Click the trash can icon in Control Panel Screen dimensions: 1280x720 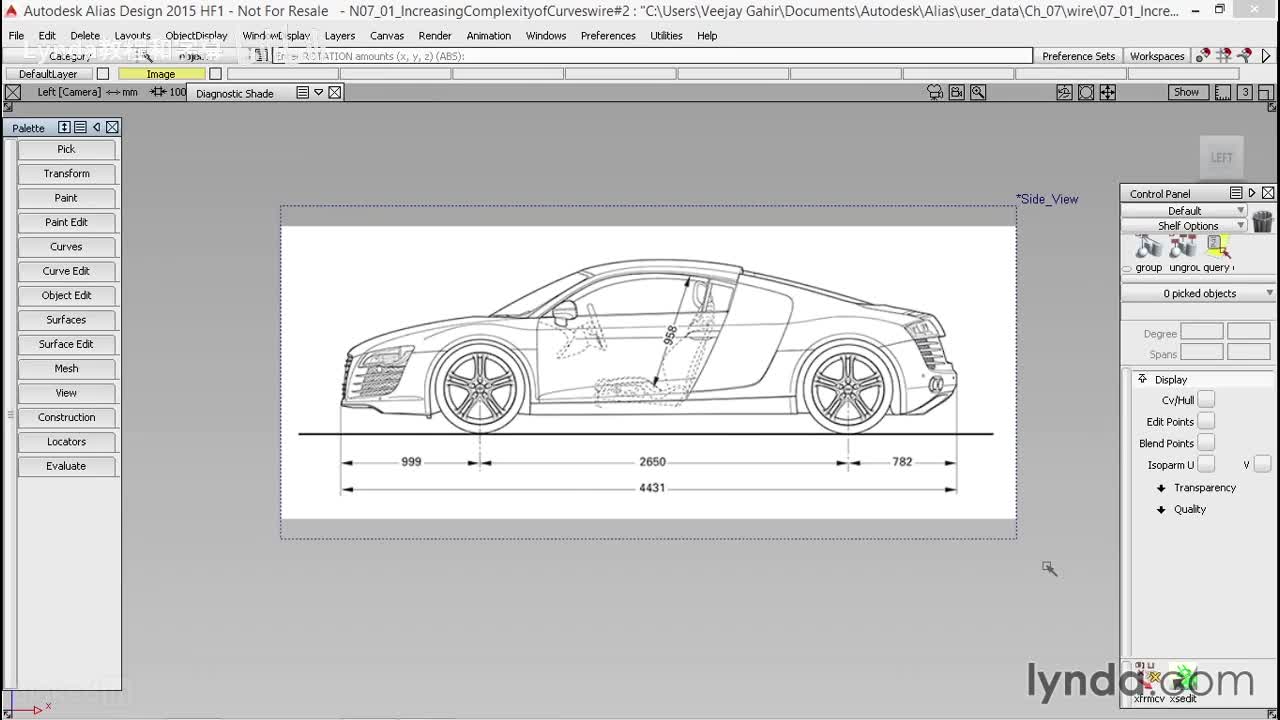1262,221
